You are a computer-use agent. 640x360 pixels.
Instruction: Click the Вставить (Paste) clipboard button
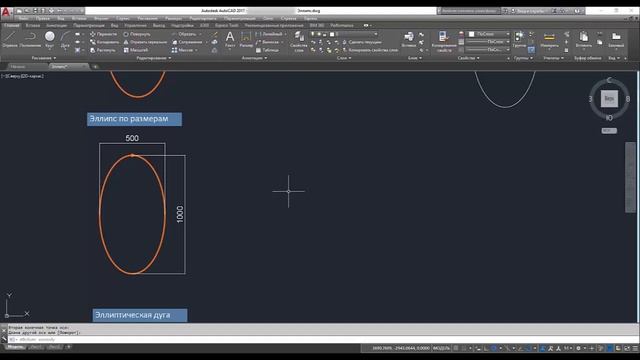pyautogui.click(x=584, y=40)
